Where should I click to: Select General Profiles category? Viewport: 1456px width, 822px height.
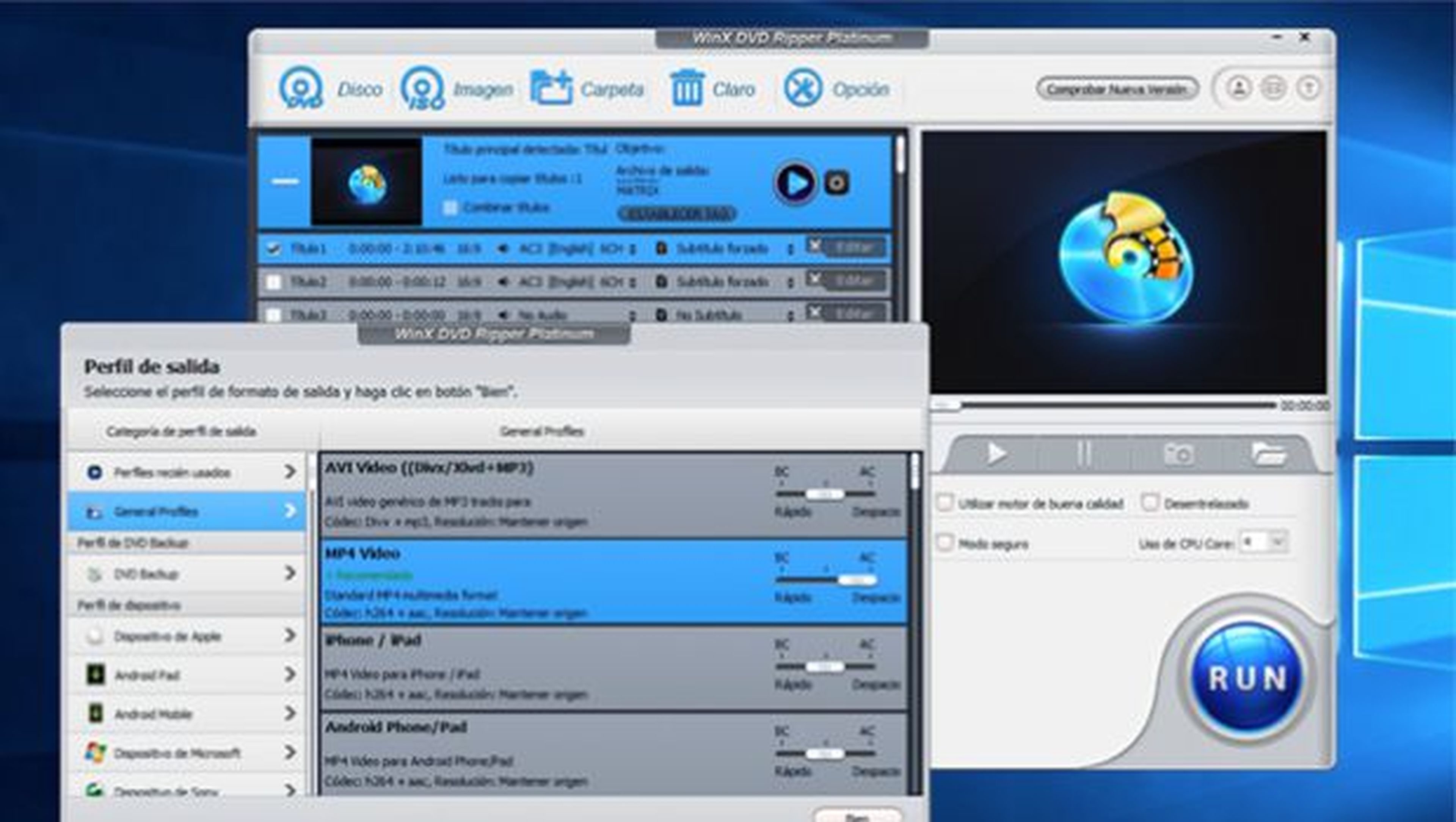pos(187,511)
